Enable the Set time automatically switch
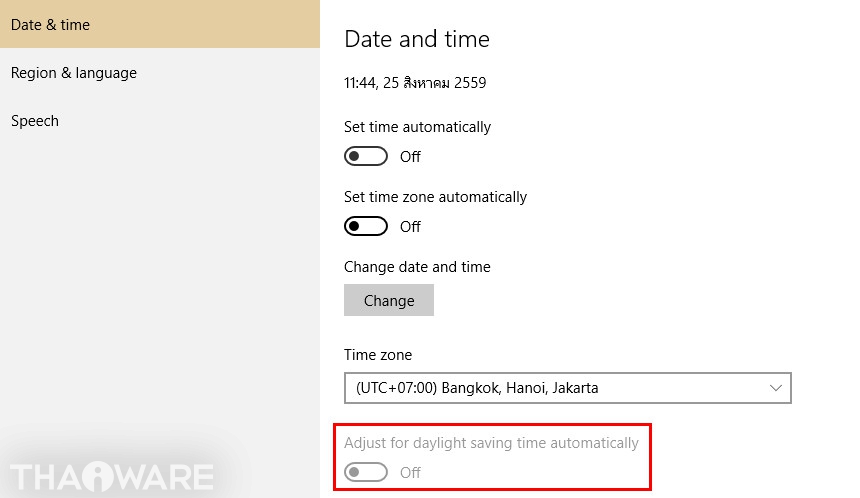Screen dimensions: 860x498 coord(366,157)
